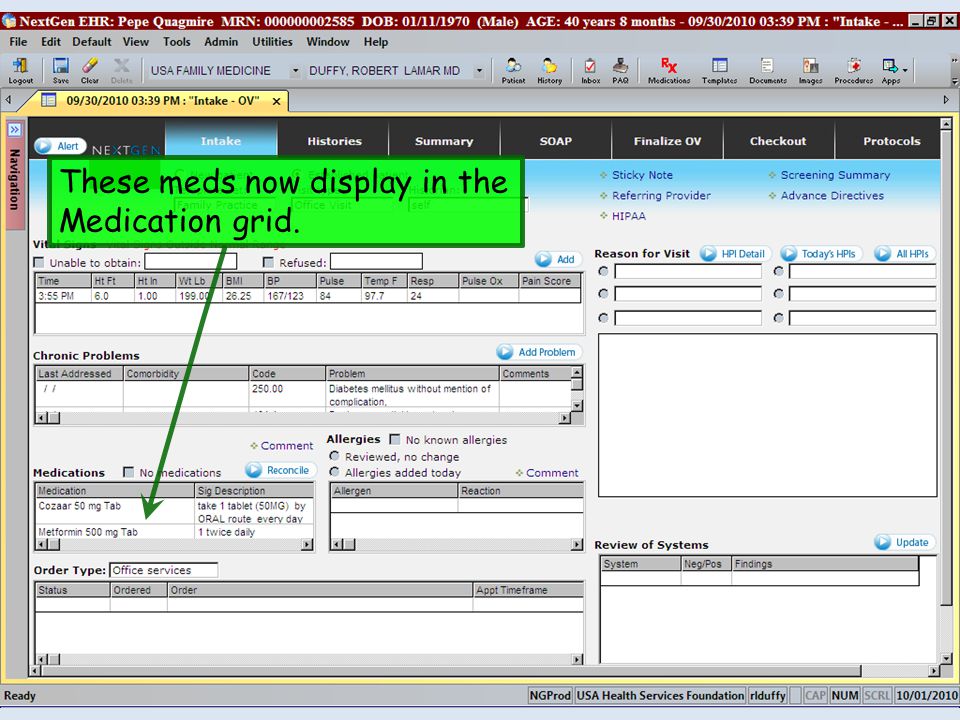Select first left Reason for Visit radio
Viewport: 960px width, 720px height.
click(x=604, y=271)
